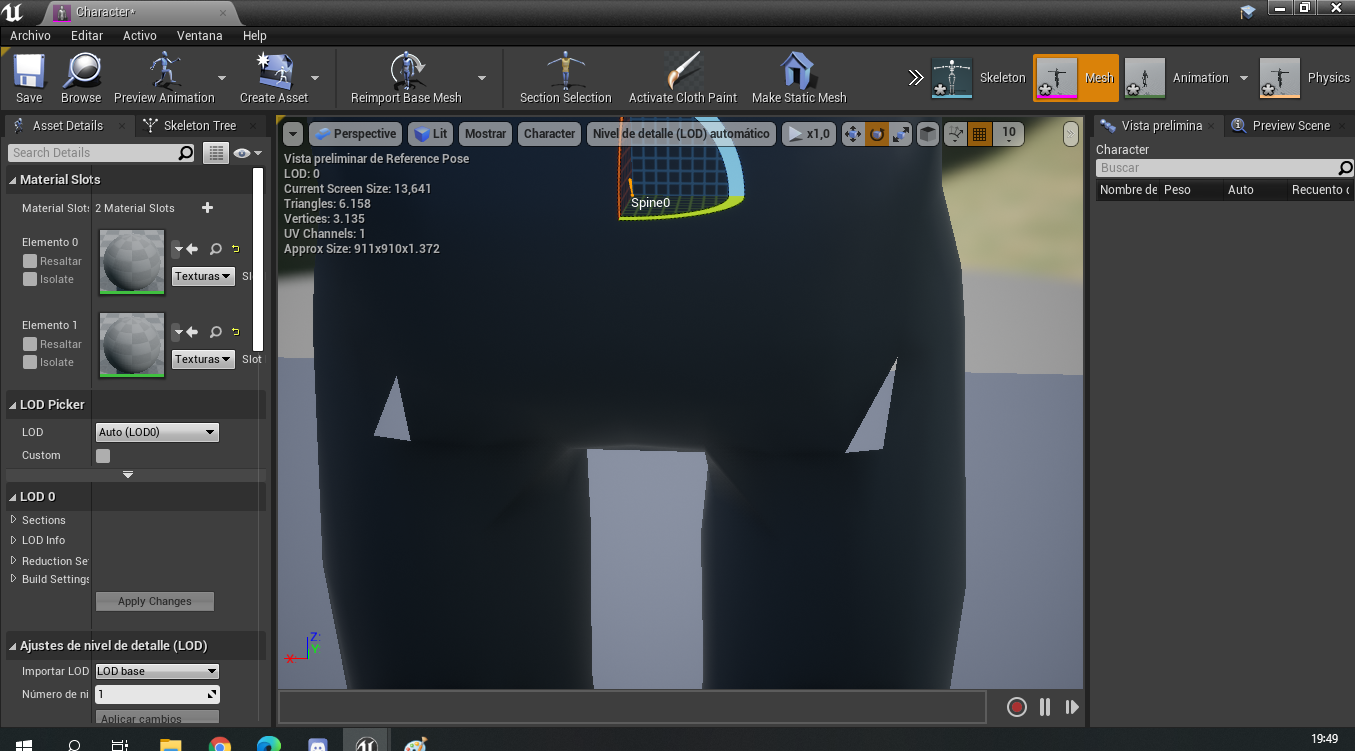1355x751 pixels.
Task: Switch to the Mesh editor mode
Action: [1076, 78]
